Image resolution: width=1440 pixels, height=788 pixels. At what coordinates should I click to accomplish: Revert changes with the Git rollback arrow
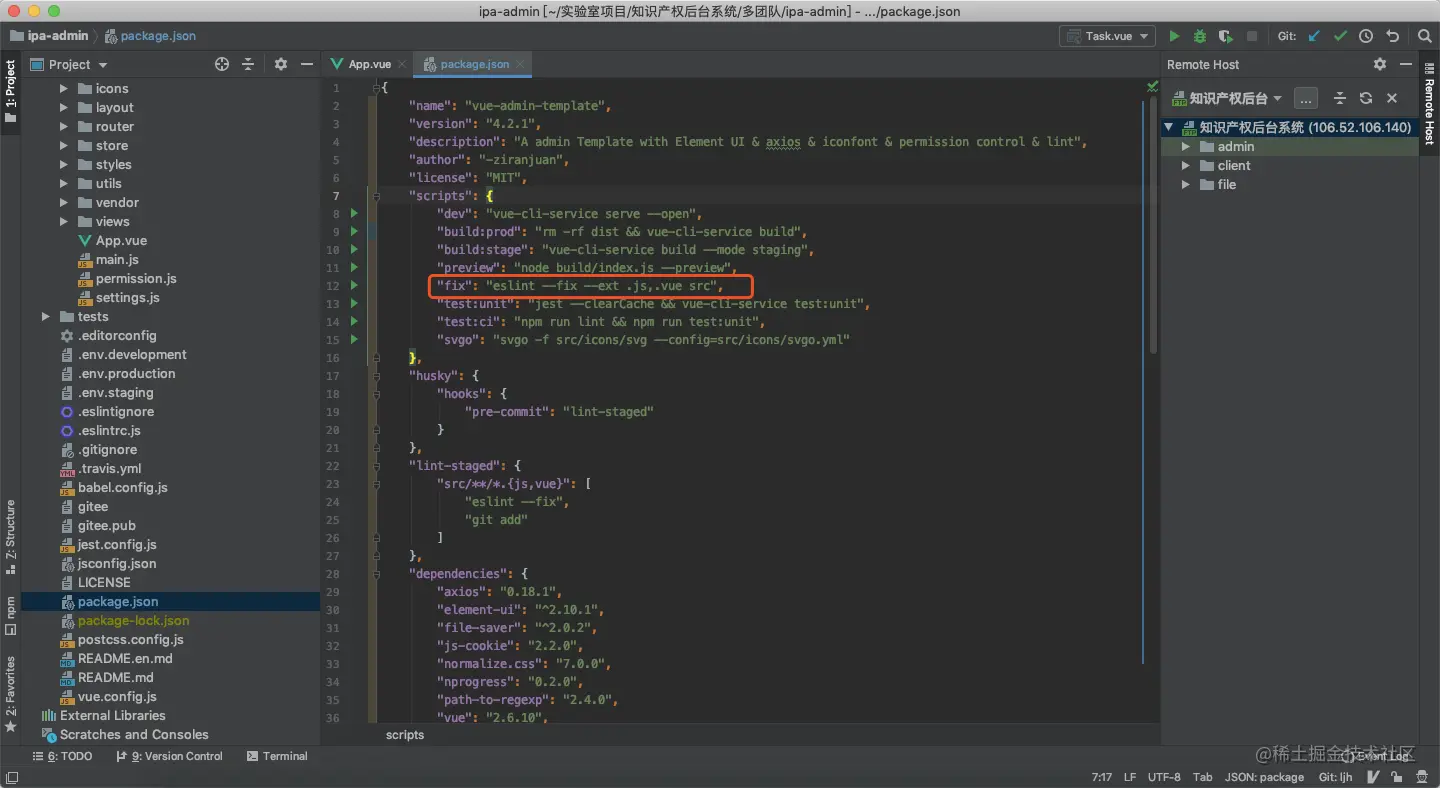[1392, 36]
